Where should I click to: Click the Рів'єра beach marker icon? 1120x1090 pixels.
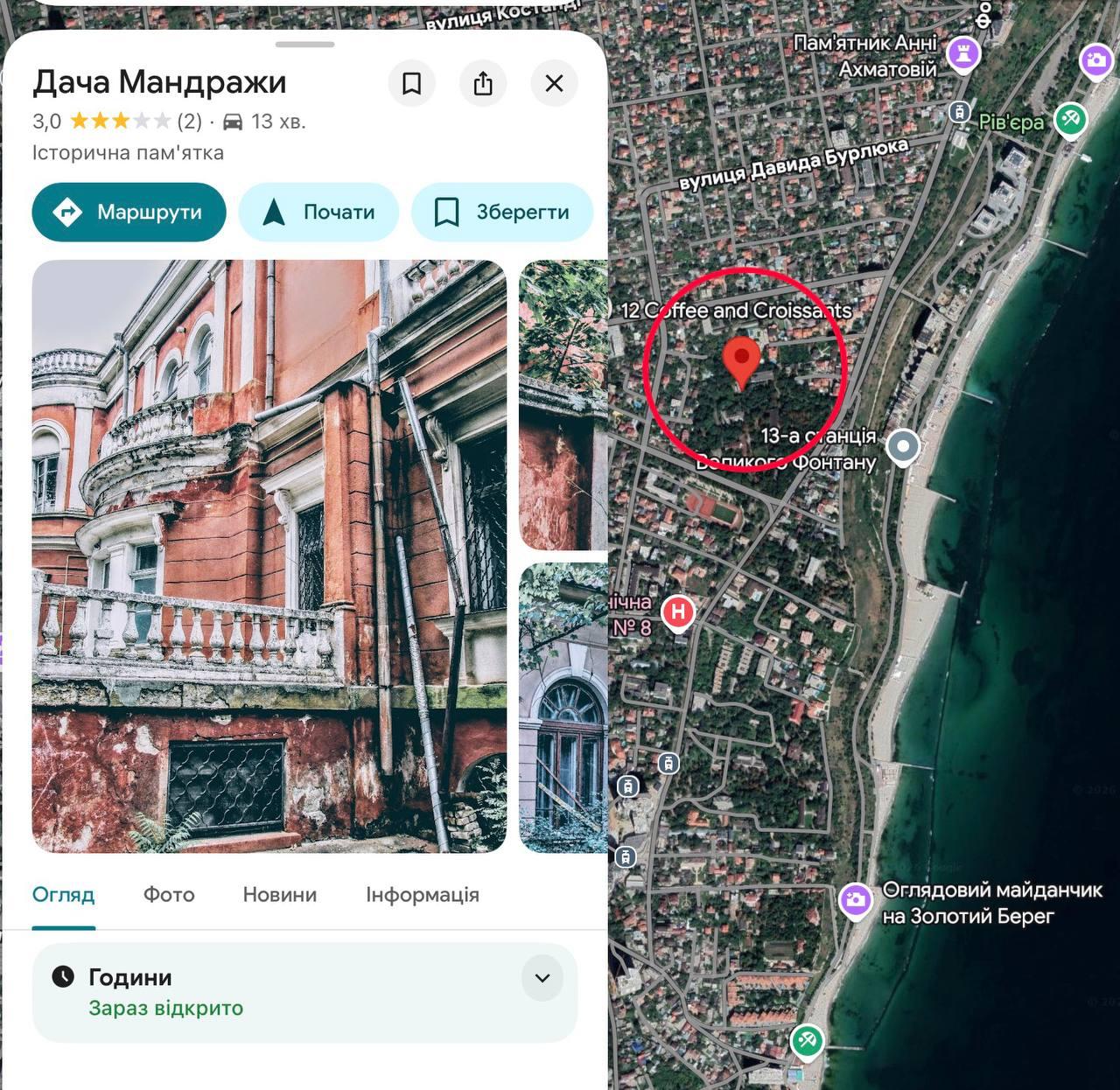(1070, 119)
